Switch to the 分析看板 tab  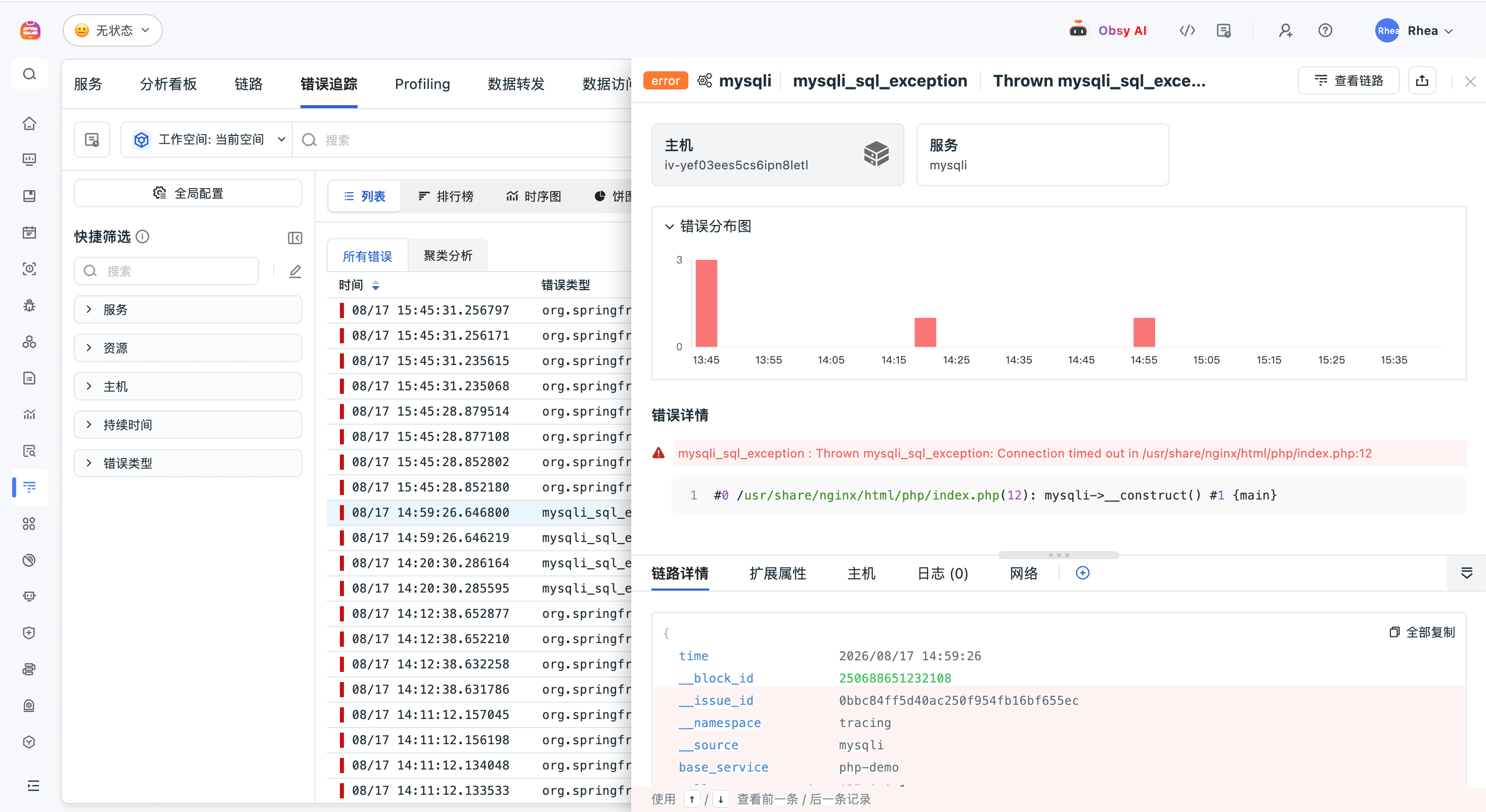168,84
